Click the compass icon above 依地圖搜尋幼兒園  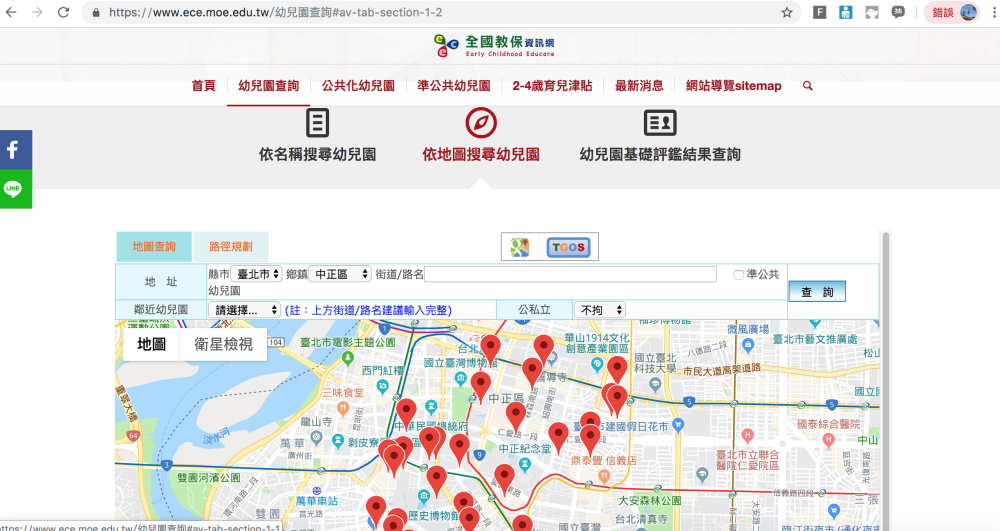pyautogui.click(x=481, y=123)
